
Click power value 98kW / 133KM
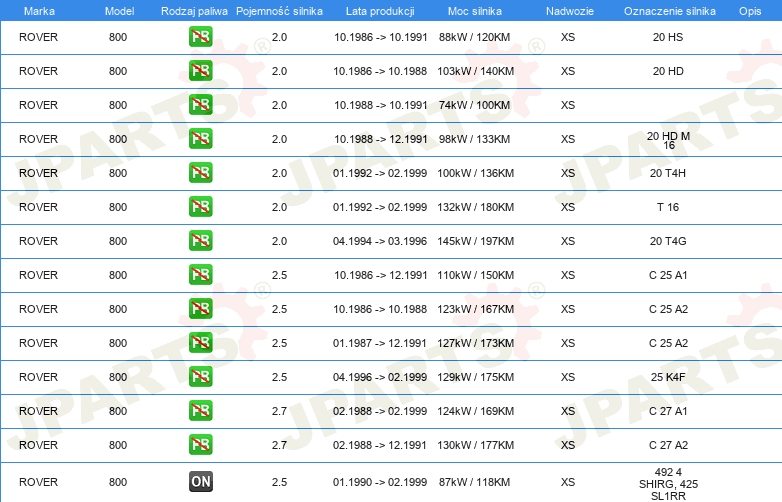tap(474, 139)
